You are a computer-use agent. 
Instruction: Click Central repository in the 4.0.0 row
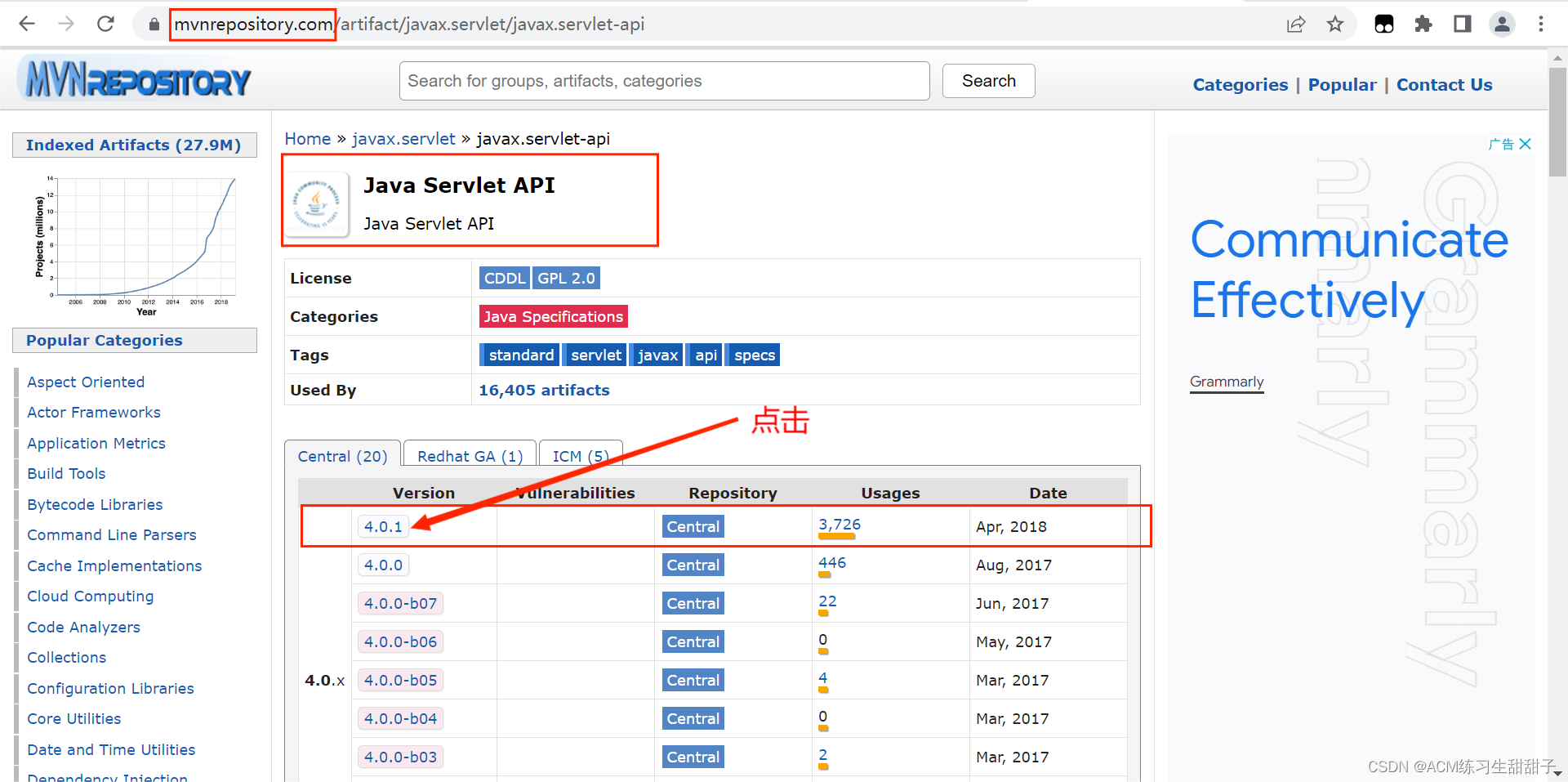(693, 565)
